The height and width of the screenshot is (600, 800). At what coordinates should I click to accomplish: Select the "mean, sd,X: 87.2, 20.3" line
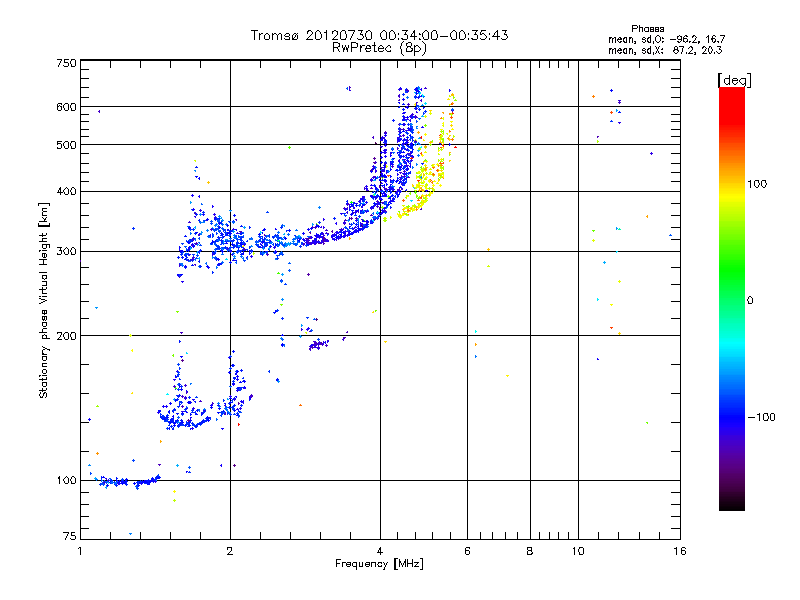665,50
